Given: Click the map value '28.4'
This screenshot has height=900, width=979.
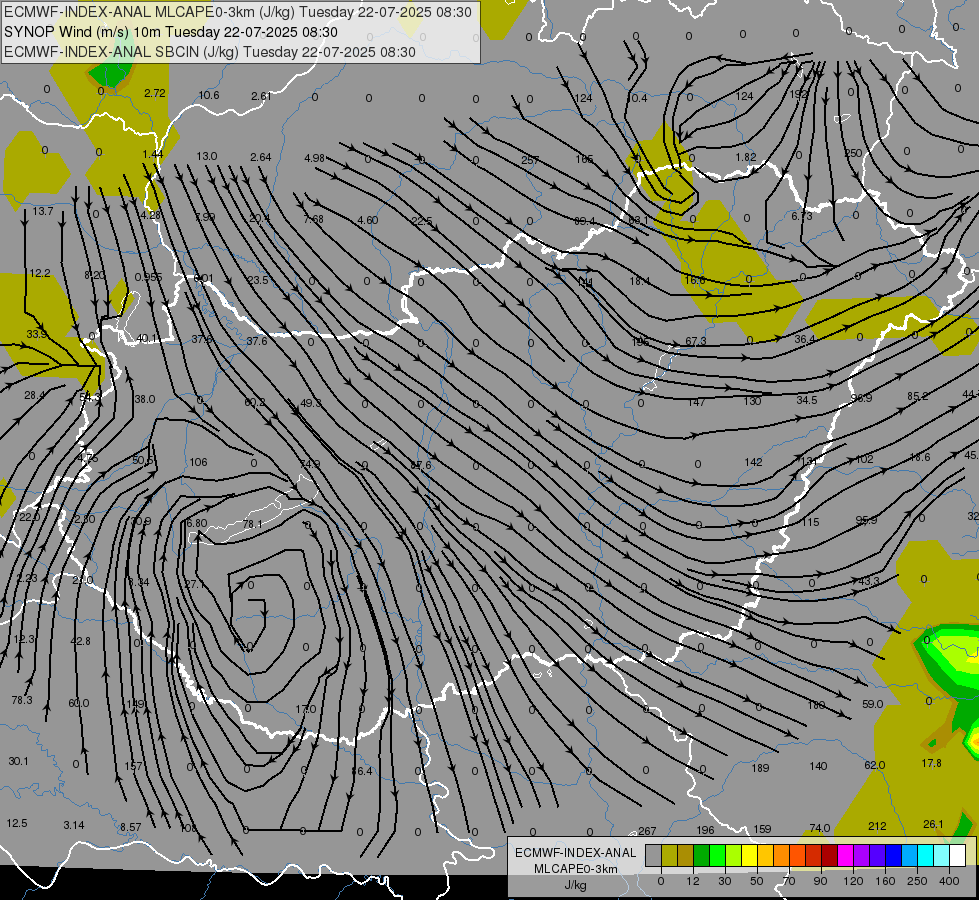Looking at the screenshot, I should pyautogui.click(x=34, y=395).
